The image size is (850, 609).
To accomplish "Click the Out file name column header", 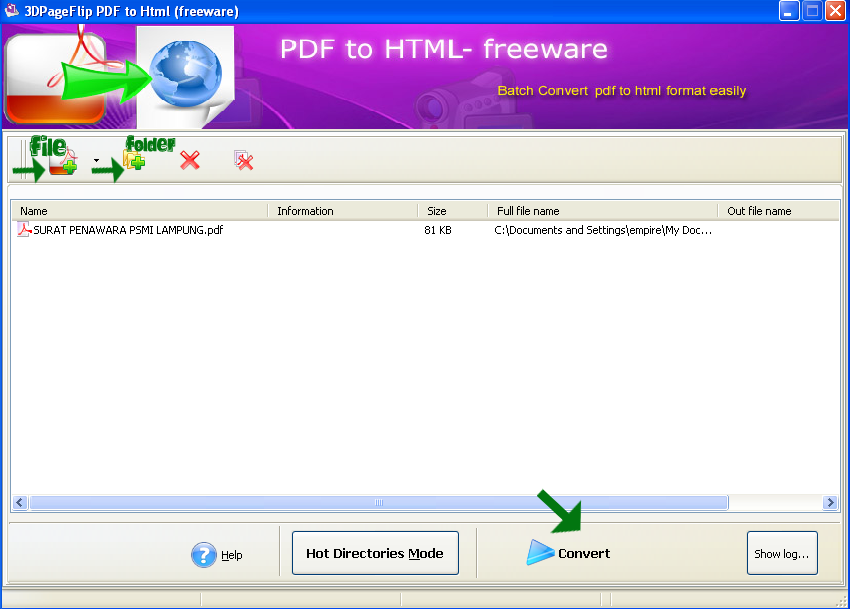I will coord(778,211).
